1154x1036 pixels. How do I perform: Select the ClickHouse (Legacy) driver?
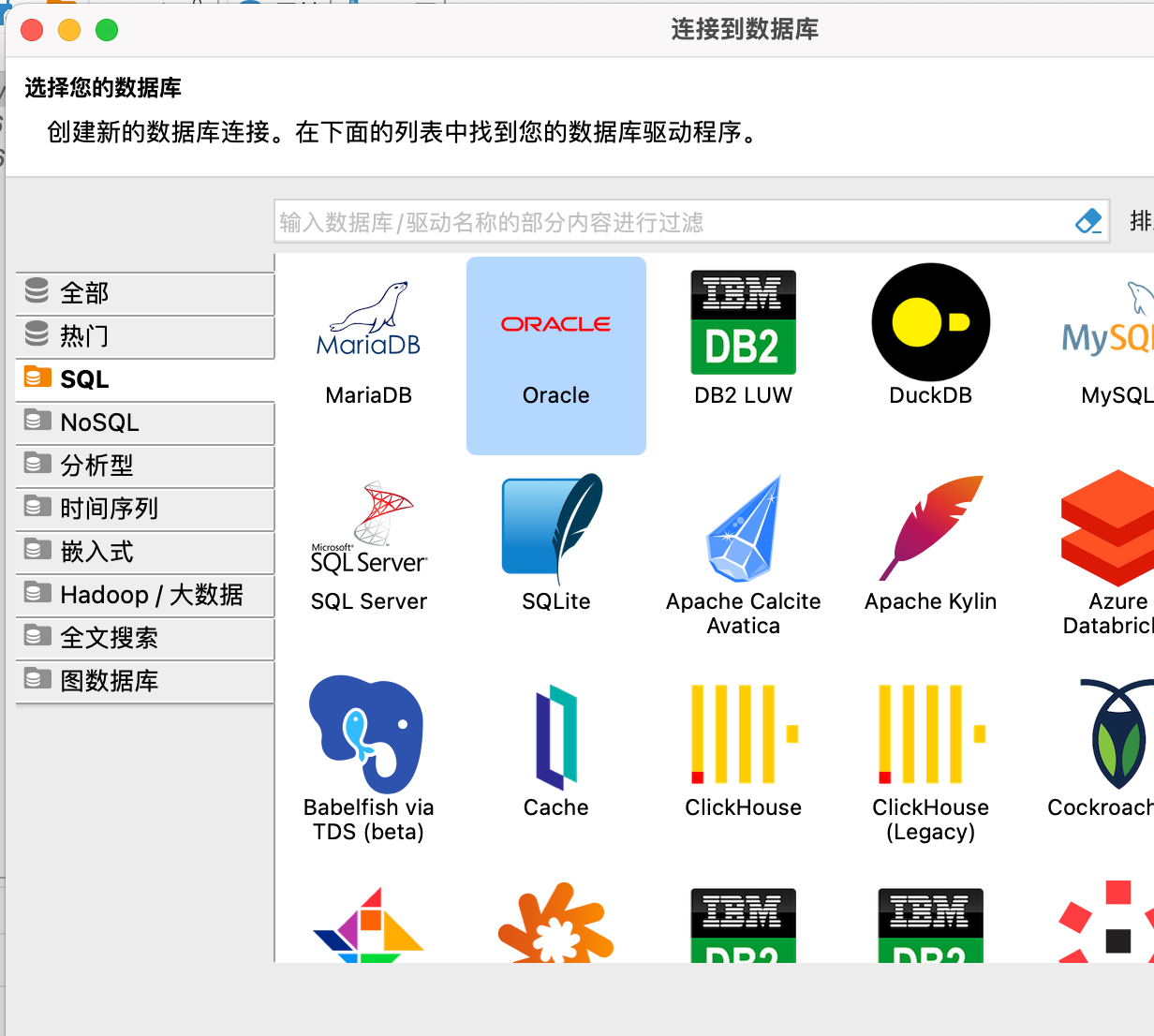click(930, 735)
